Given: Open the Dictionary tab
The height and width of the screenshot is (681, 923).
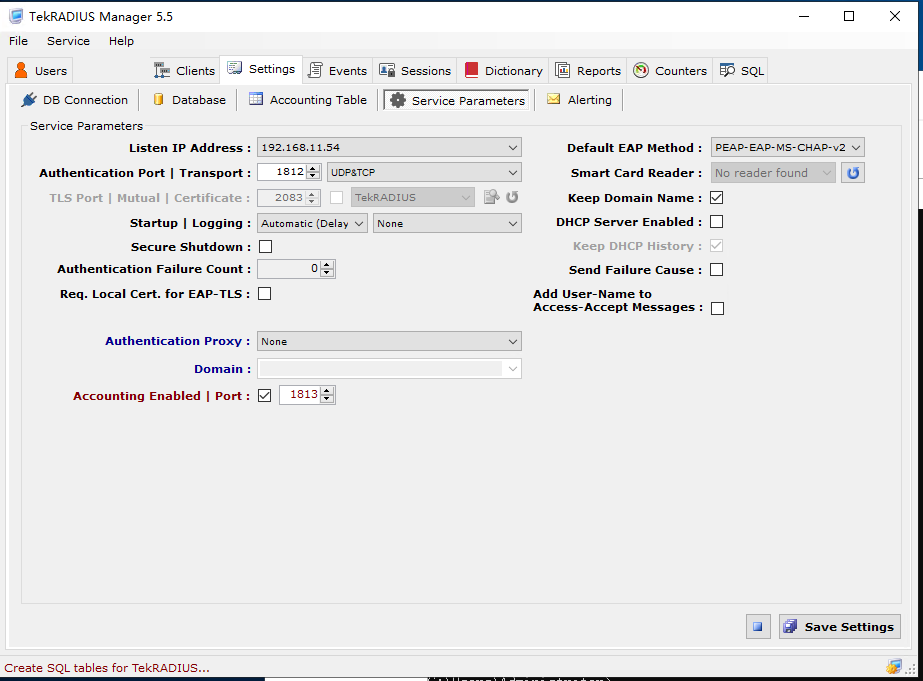Looking at the screenshot, I should pos(503,71).
